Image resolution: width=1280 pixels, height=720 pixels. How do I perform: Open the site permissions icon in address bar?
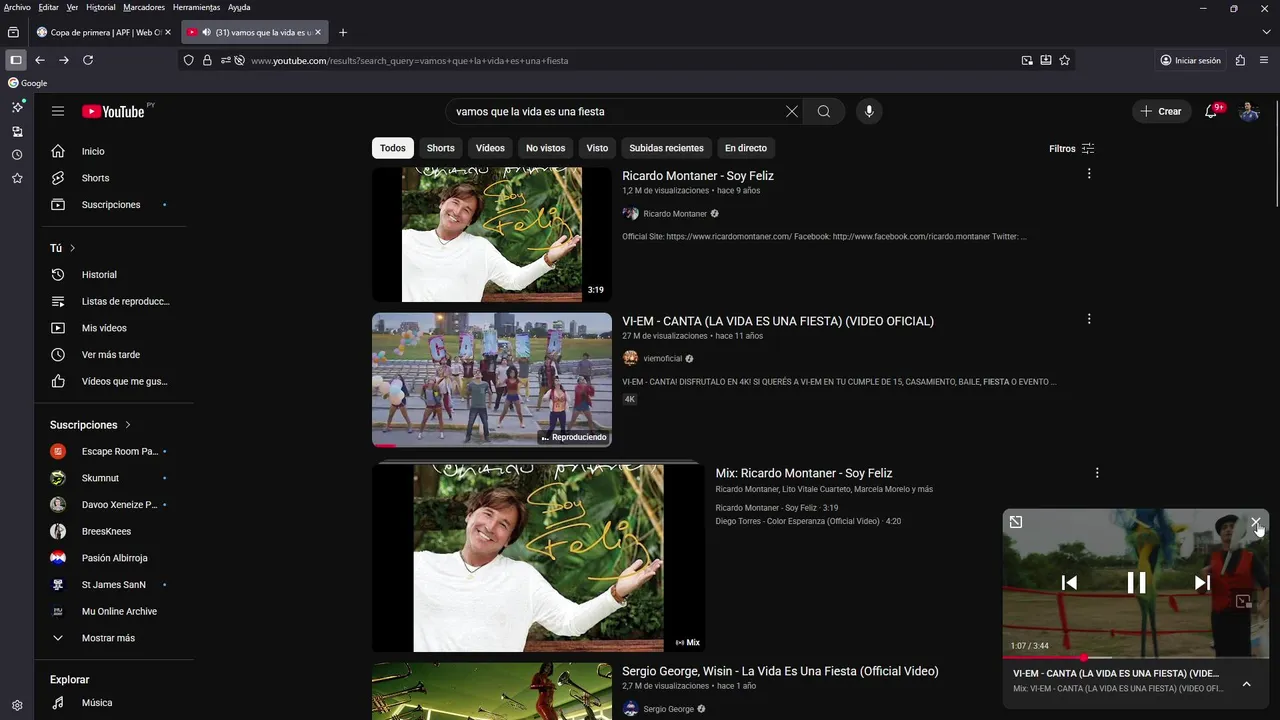226,60
